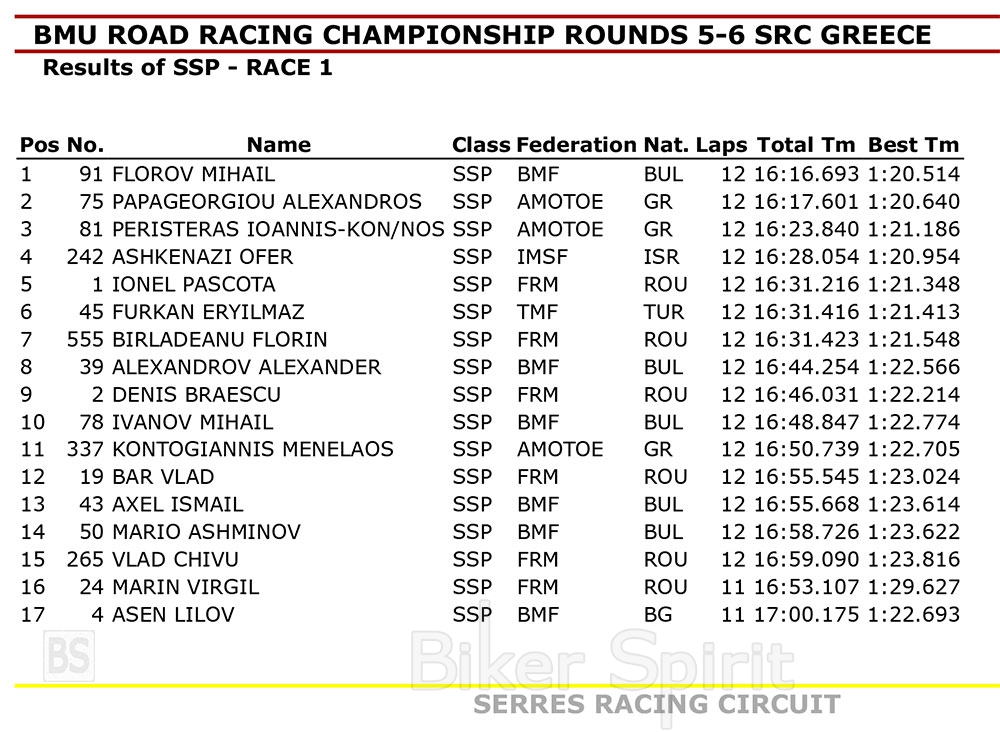This screenshot has height=732, width=1000.
Task: Click the BS logo watermark
Action: (68, 657)
